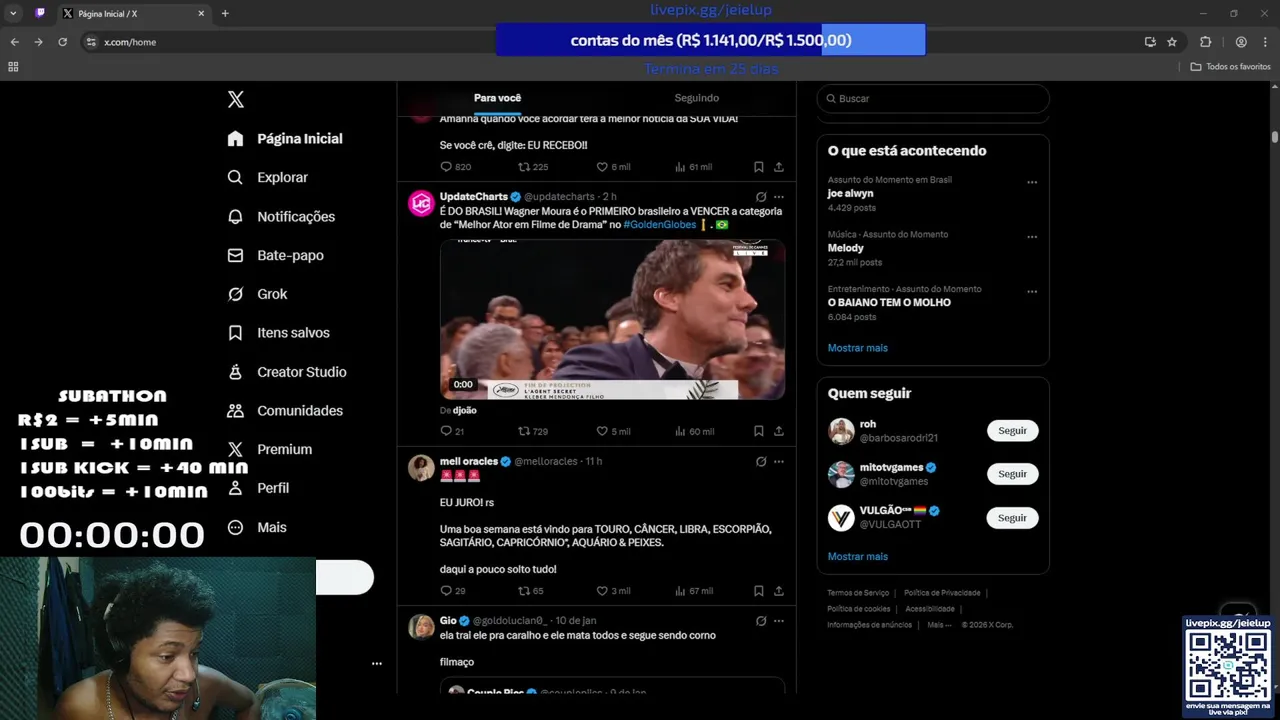
Task: Repost the UpdateCharts post
Action: [533, 431]
